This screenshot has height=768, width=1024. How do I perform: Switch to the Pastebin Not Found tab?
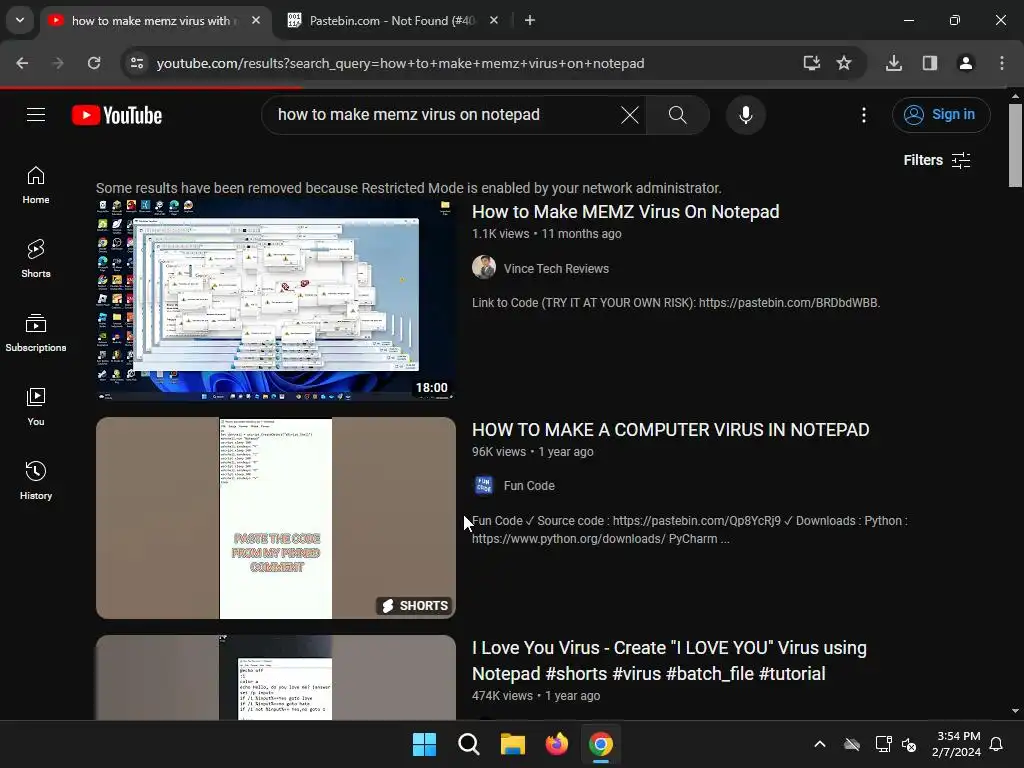(x=392, y=21)
